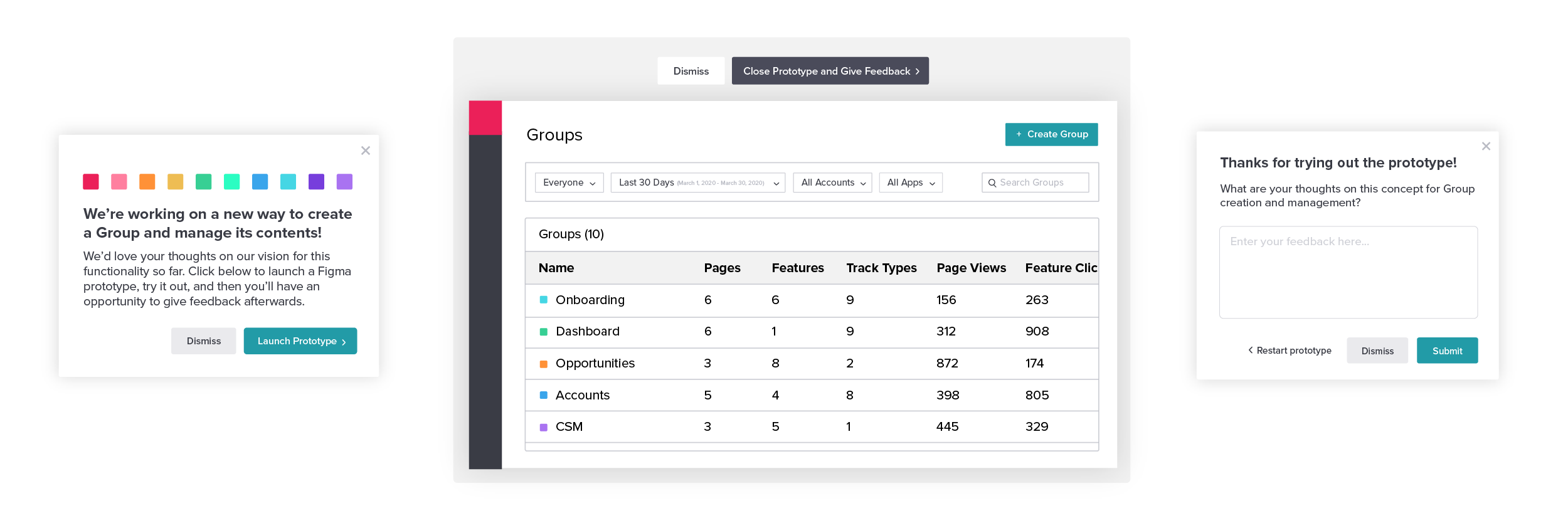Close the thanks for trying prototype dialog
The height and width of the screenshot is (523, 1568).
tap(1486, 146)
